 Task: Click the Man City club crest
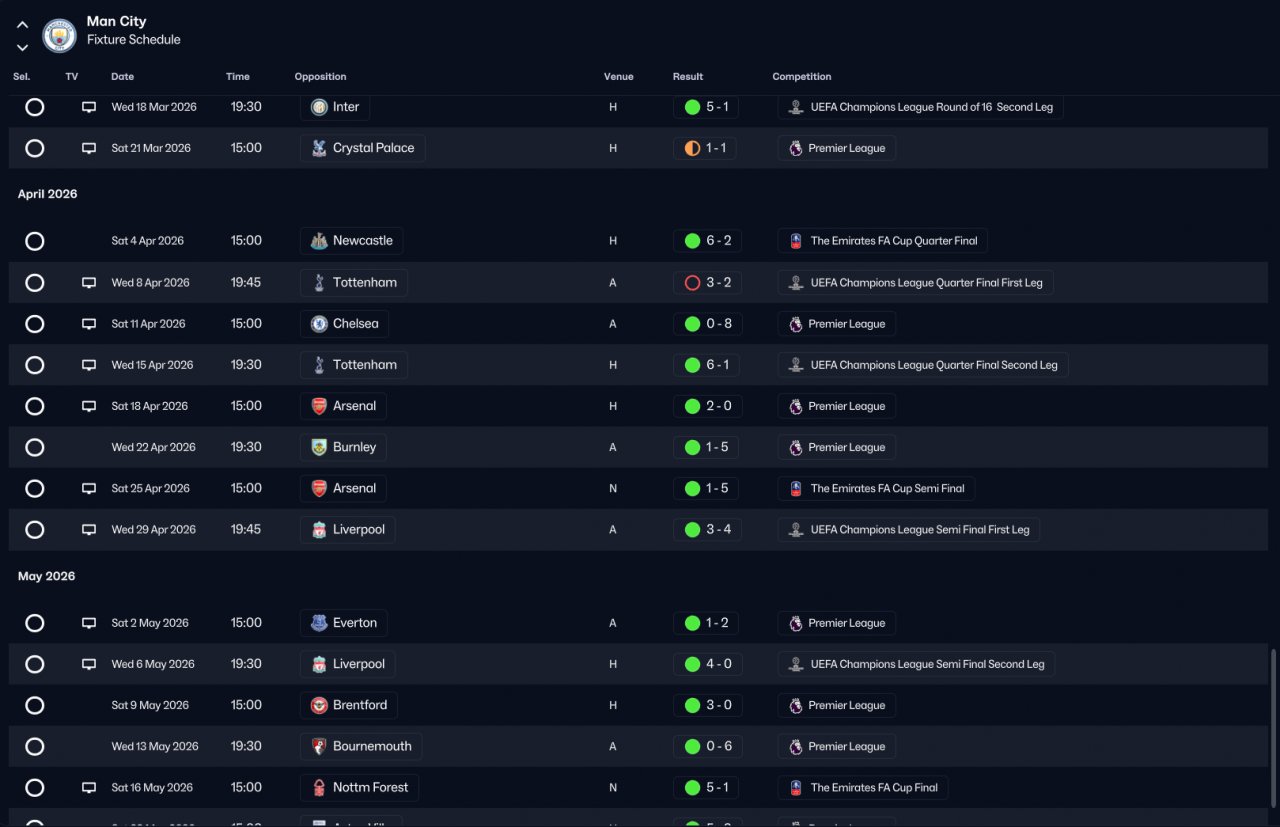coord(59,35)
